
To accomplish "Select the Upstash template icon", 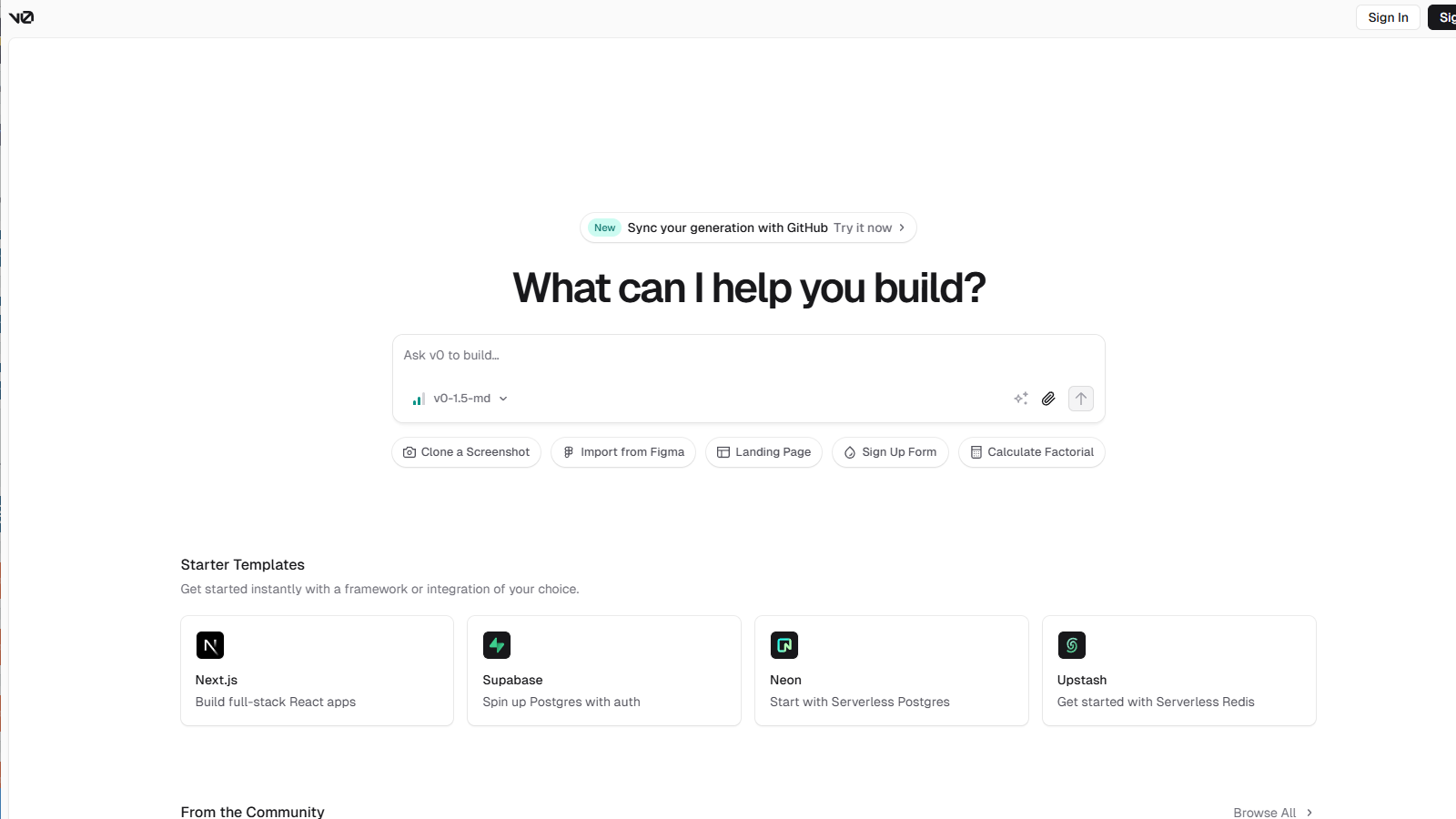I will (x=1072, y=645).
